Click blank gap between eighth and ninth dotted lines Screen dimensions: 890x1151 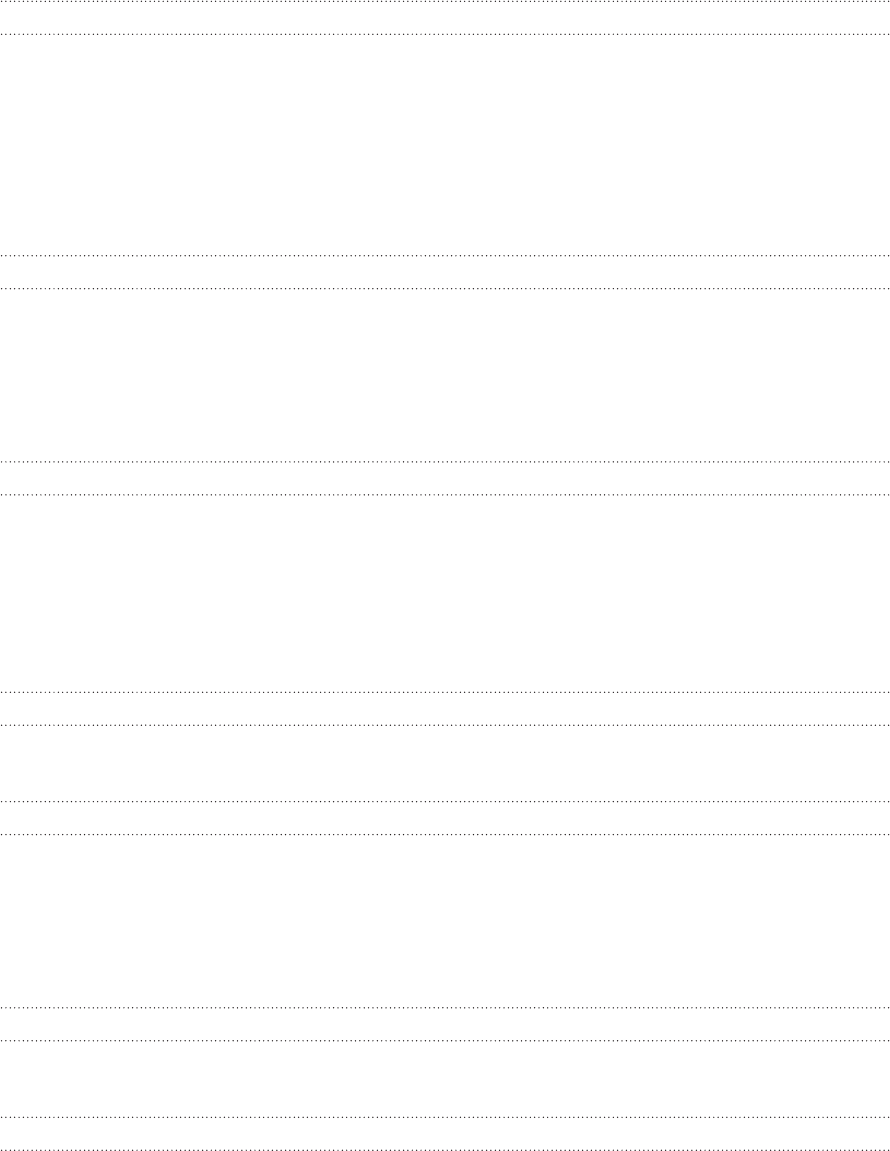tap(445, 763)
